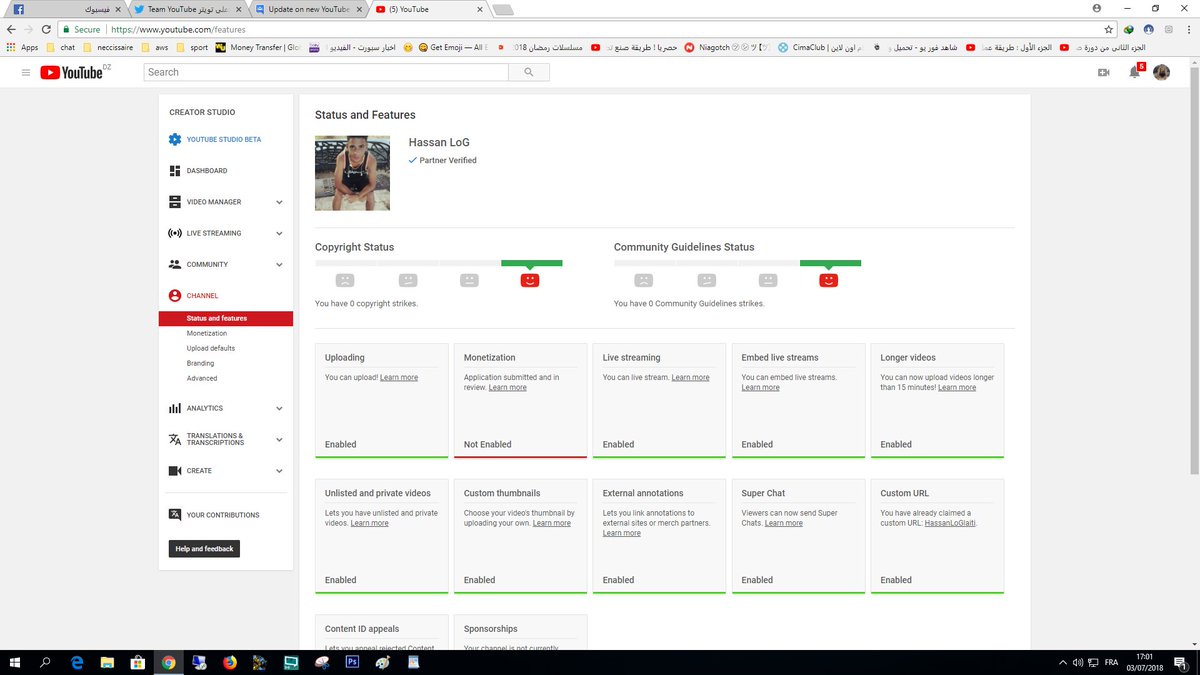Open the YouTube hamburger guide menu

pyautogui.click(x=26, y=72)
